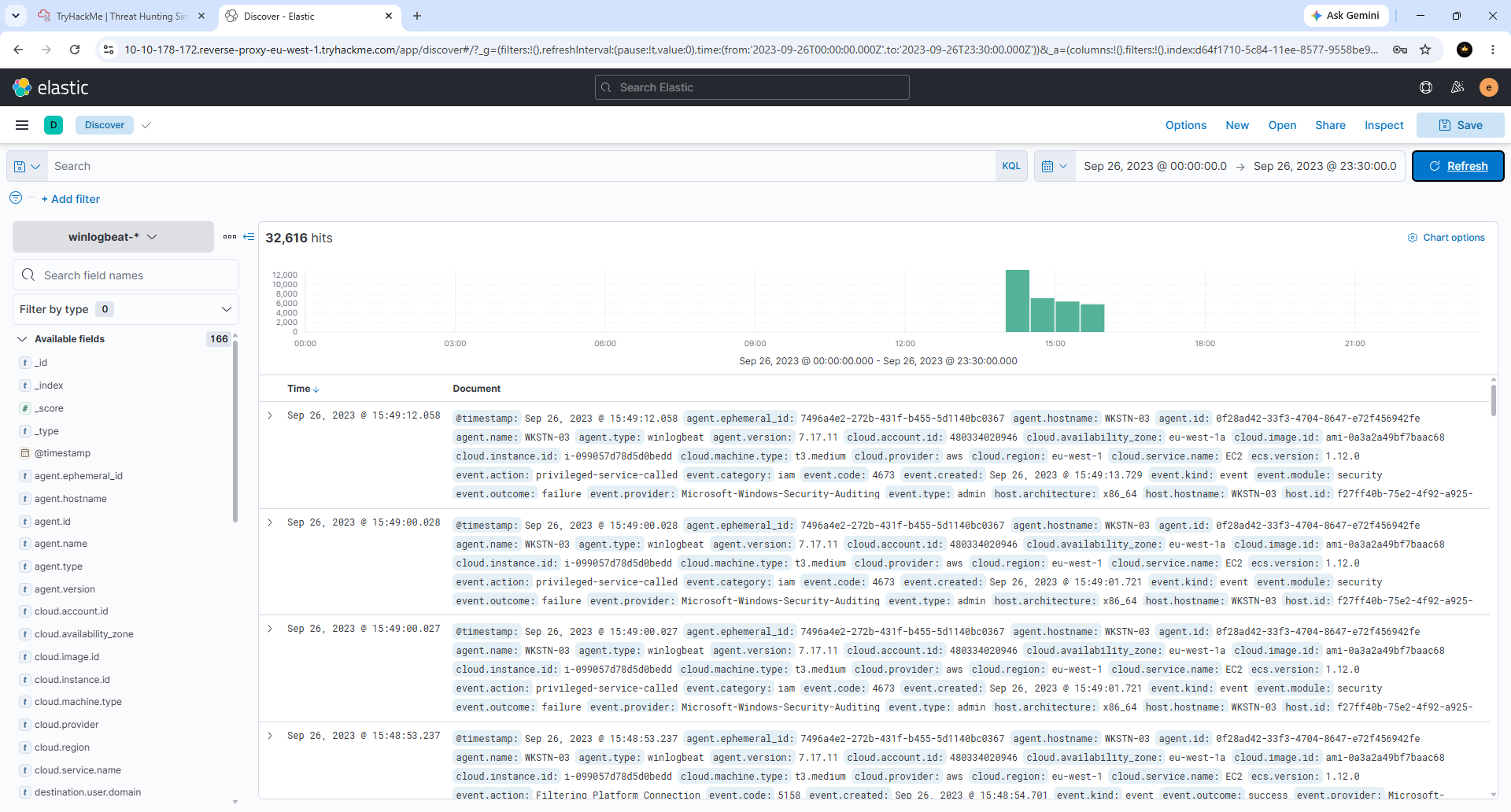Switch to the TryHackMe Threat Hunting tab

click(121, 16)
